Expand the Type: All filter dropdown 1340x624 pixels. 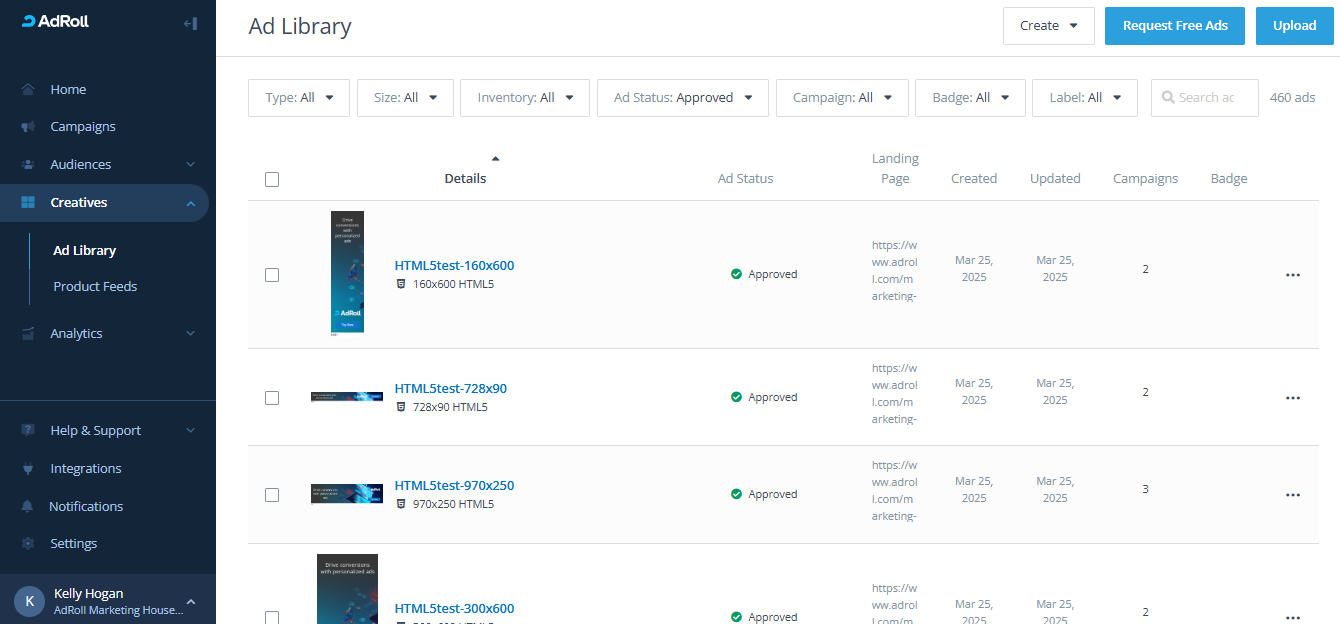(298, 98)
